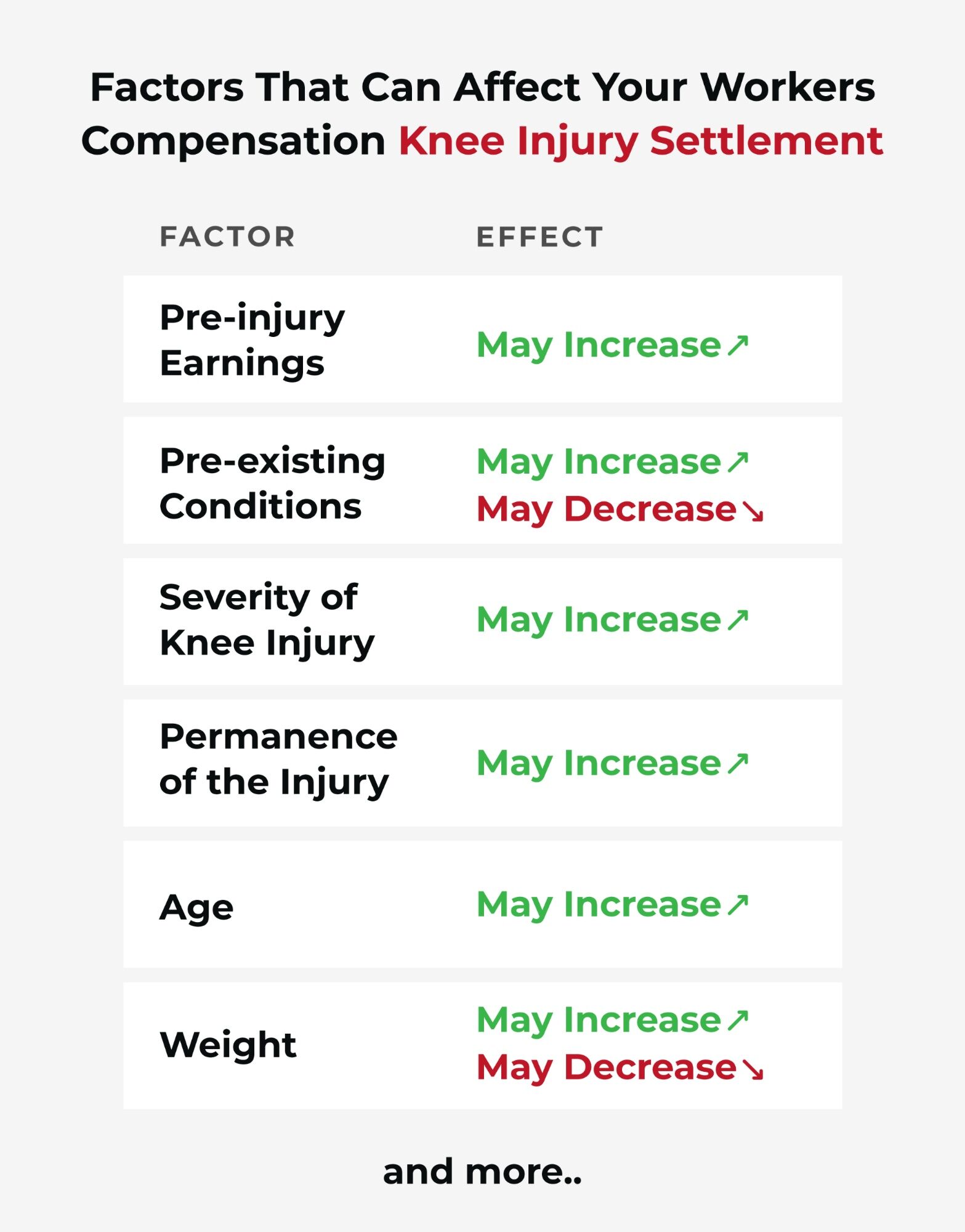Select the EFFECT column header
Screen dimensions: 965x1232
(x=539, y=237)
